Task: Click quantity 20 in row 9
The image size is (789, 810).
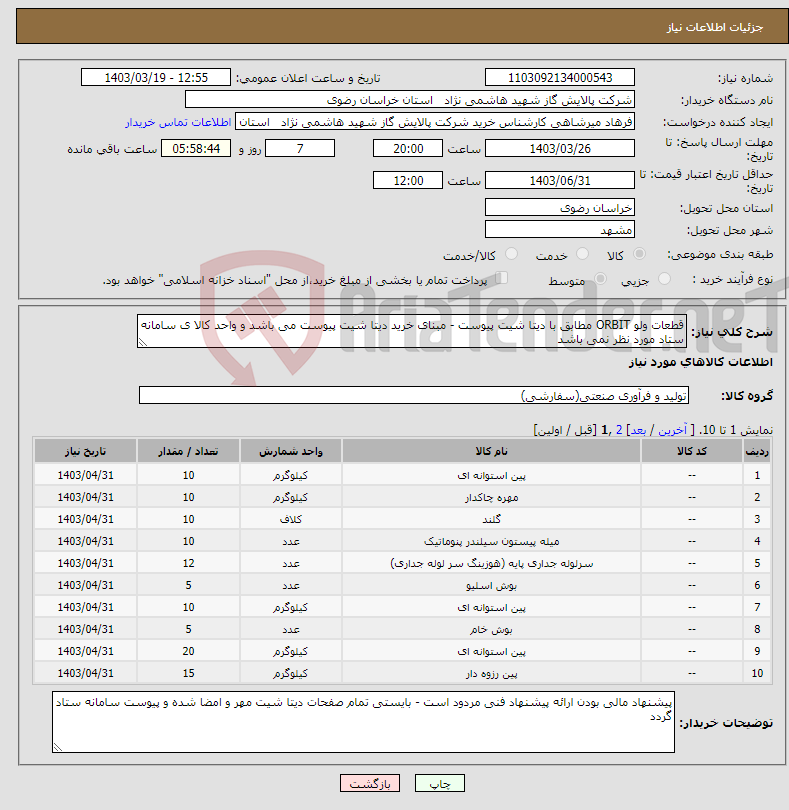Action: click(188, 651)
